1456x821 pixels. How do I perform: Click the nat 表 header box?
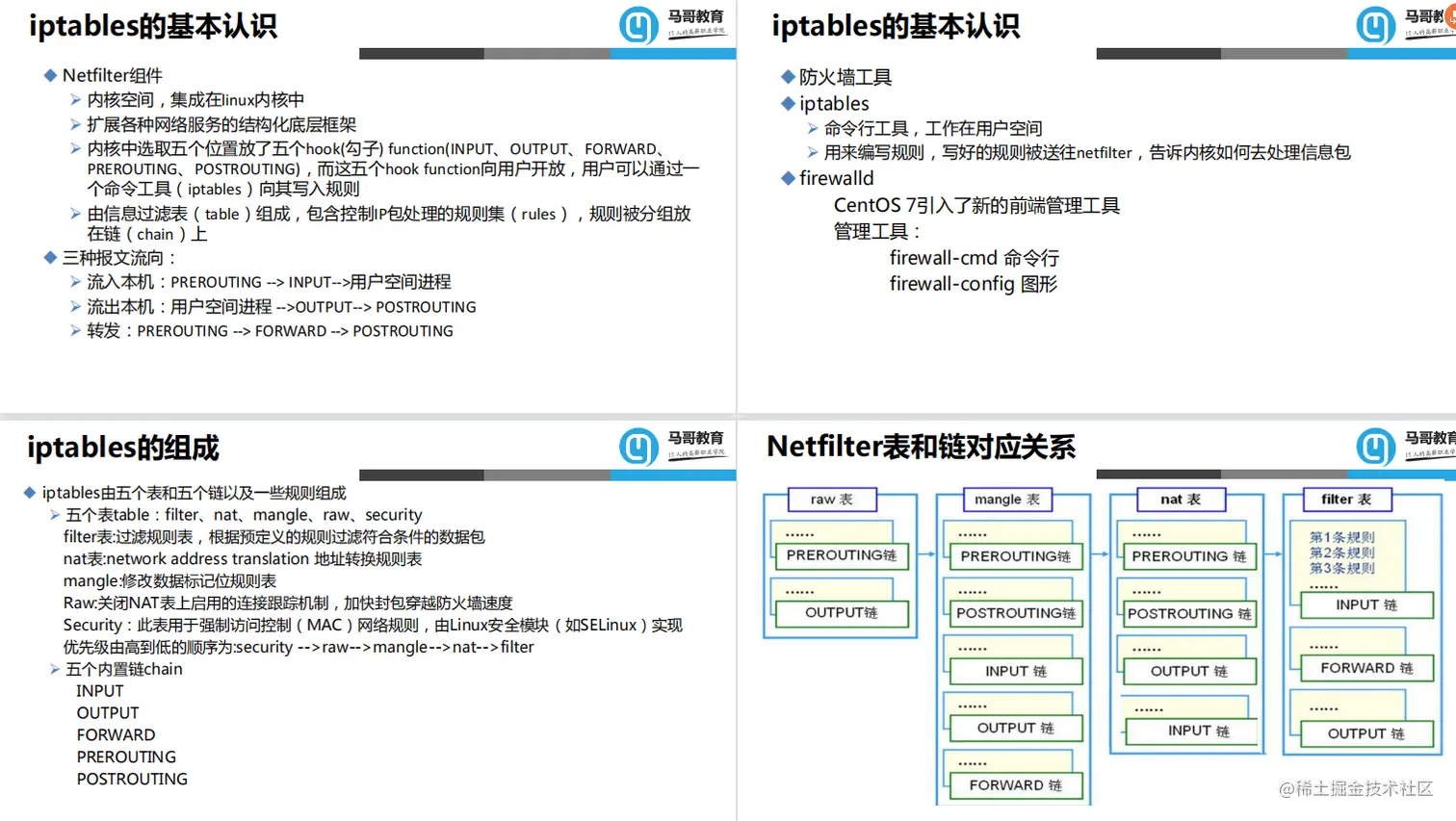click(x=1181, y=500)
